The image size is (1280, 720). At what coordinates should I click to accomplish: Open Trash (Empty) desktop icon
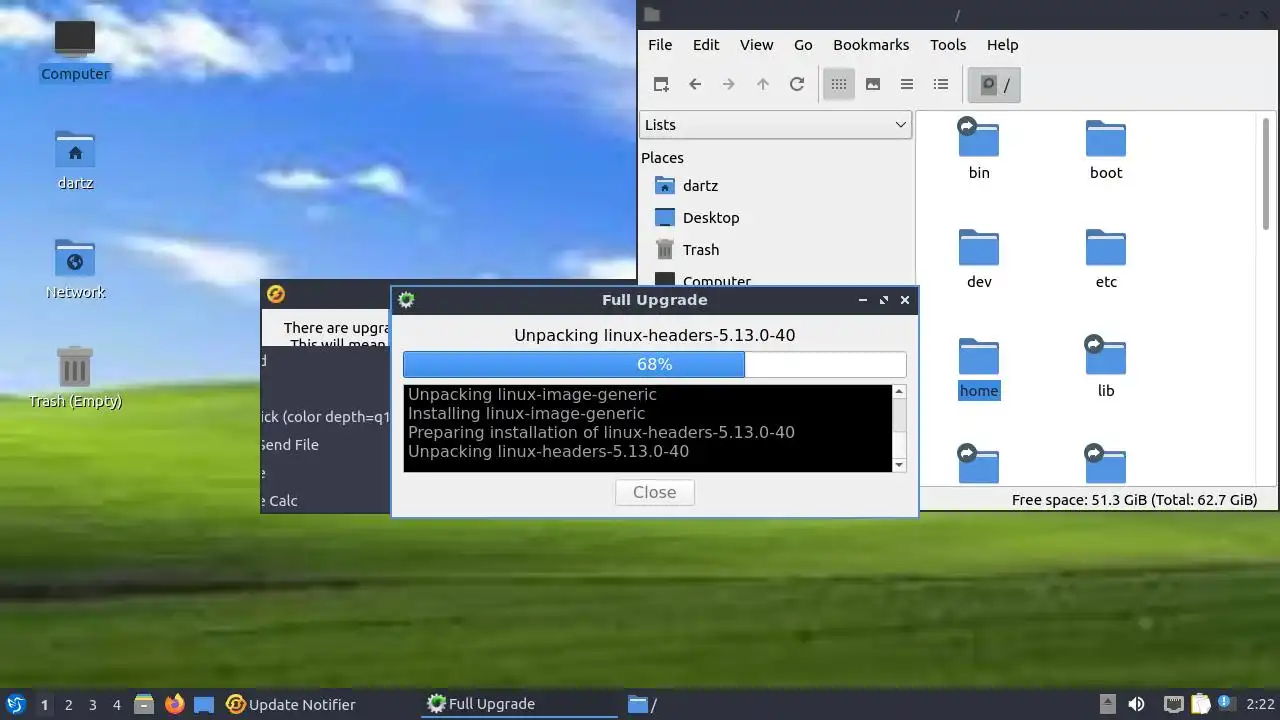coord(75,378)
